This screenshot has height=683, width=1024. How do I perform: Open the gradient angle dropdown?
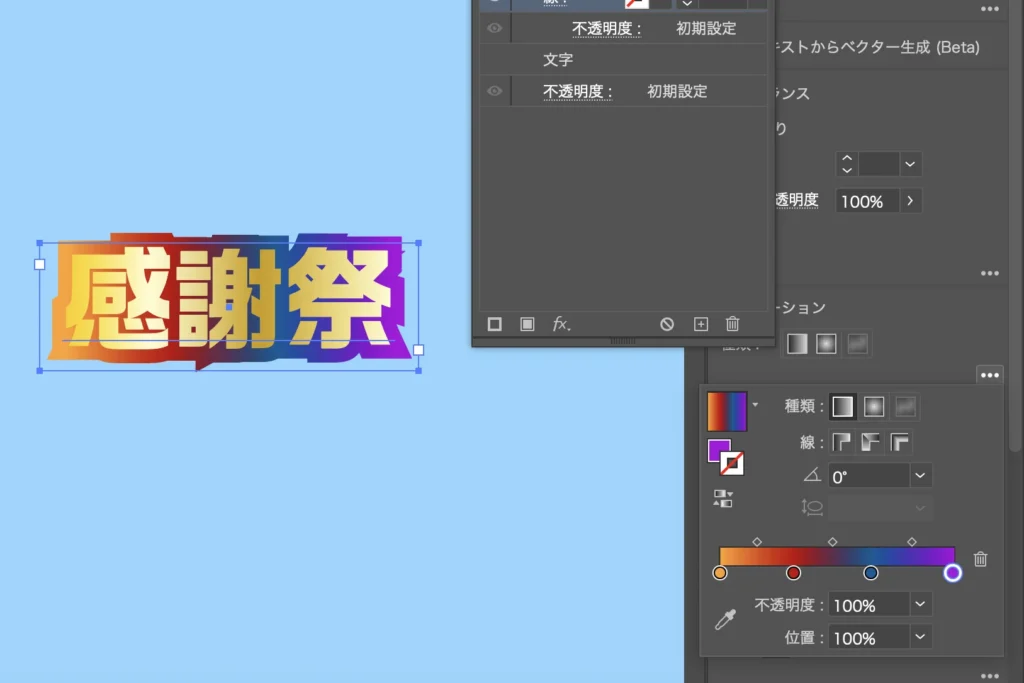[x=921, y=477]
